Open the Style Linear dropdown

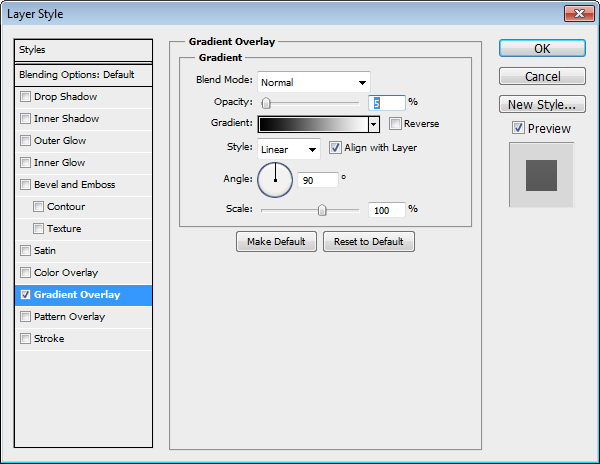click(x=288, y=149)
